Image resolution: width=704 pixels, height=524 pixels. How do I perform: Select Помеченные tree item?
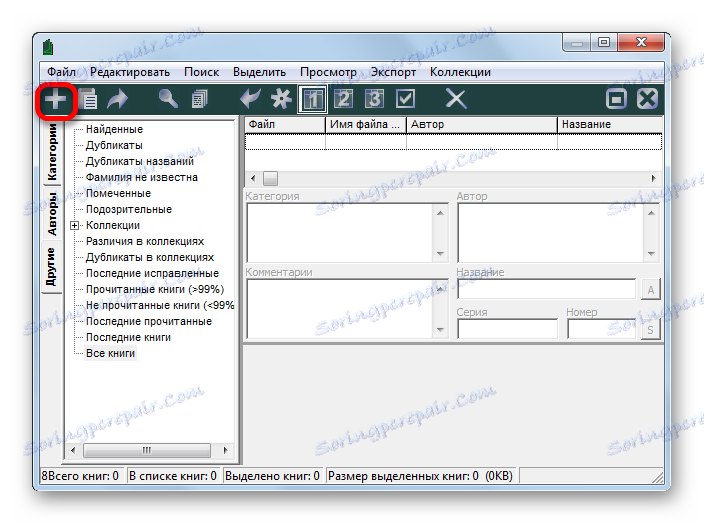pyautogui.click(x=118, y=194)
